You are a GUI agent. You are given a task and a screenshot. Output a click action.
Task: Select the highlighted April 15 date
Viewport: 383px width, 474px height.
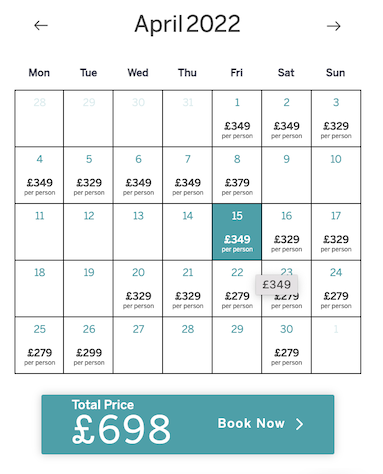point(237,232)
